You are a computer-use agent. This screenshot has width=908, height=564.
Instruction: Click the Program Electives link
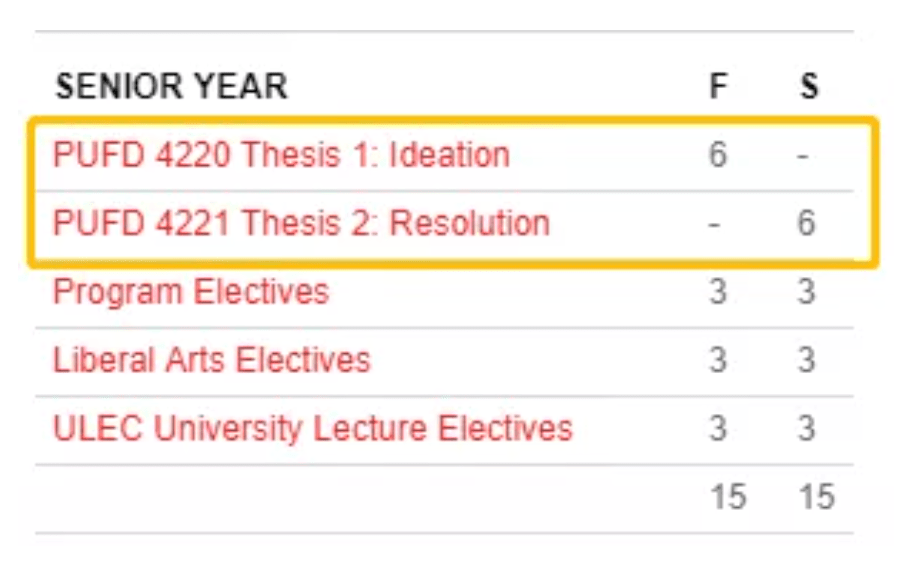[x=191, y=292]
